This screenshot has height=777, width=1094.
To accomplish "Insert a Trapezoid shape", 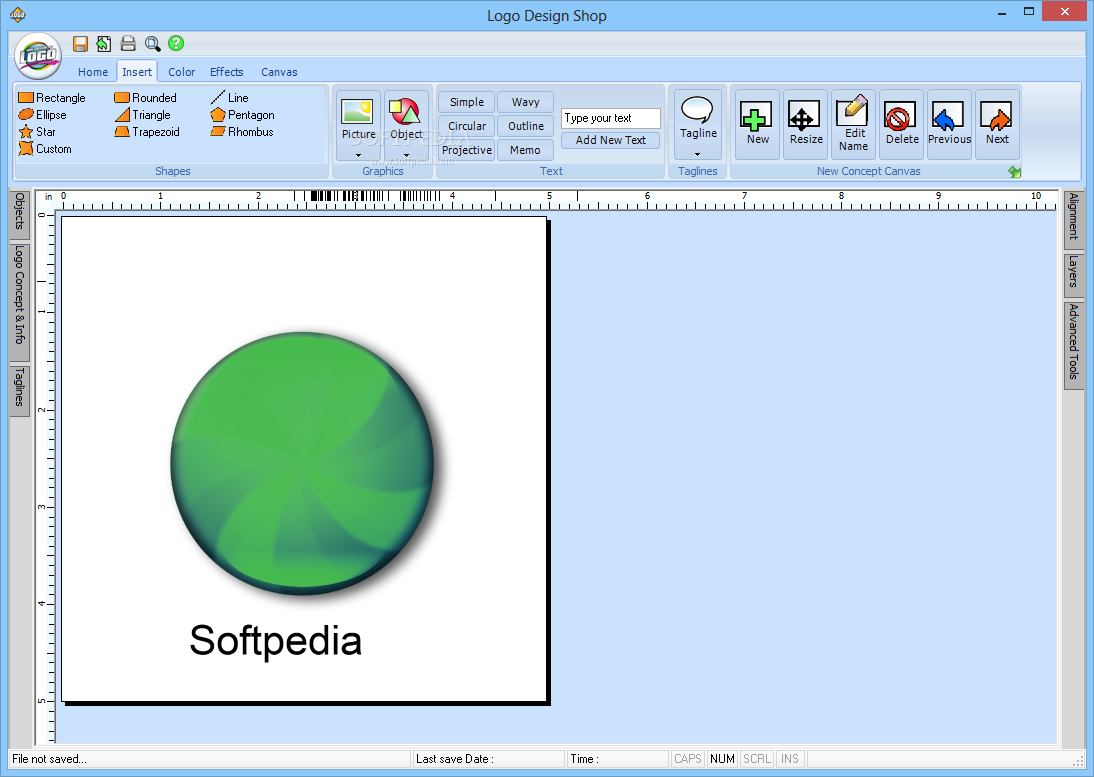I will 147,132.
